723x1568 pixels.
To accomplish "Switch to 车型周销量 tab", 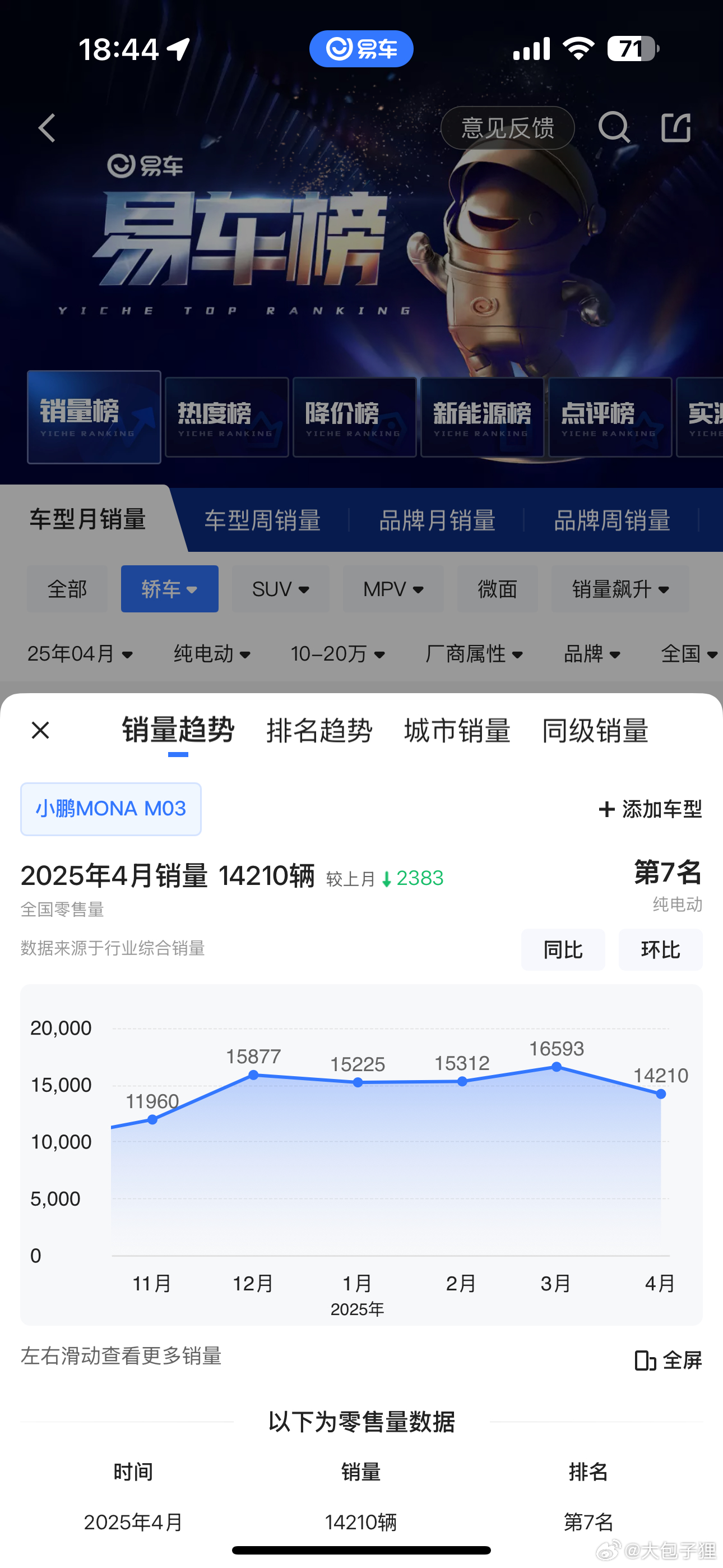I will pos(262,520).
